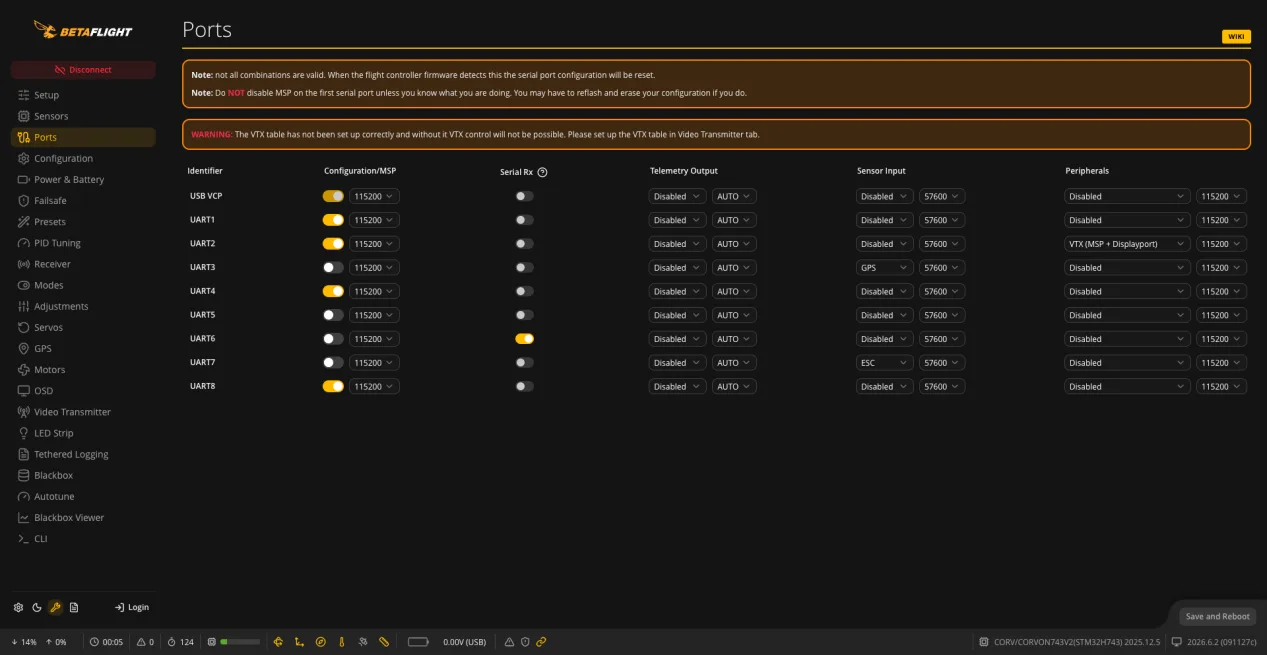Click the accelerometer axes status icon
The image size is (1267, 655).
[x=299, y=642]
